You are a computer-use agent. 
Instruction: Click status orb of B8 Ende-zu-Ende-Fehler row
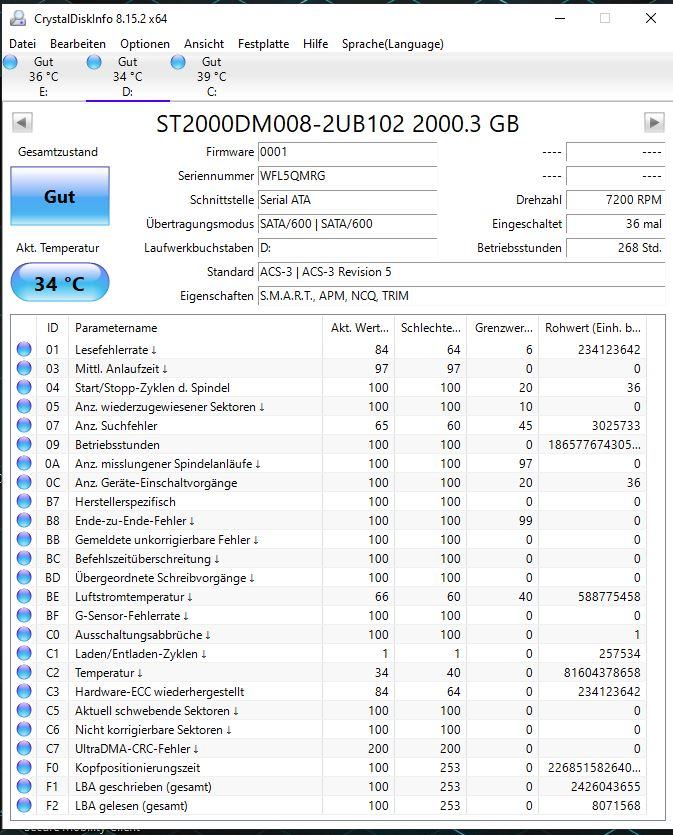coord(24,520)
